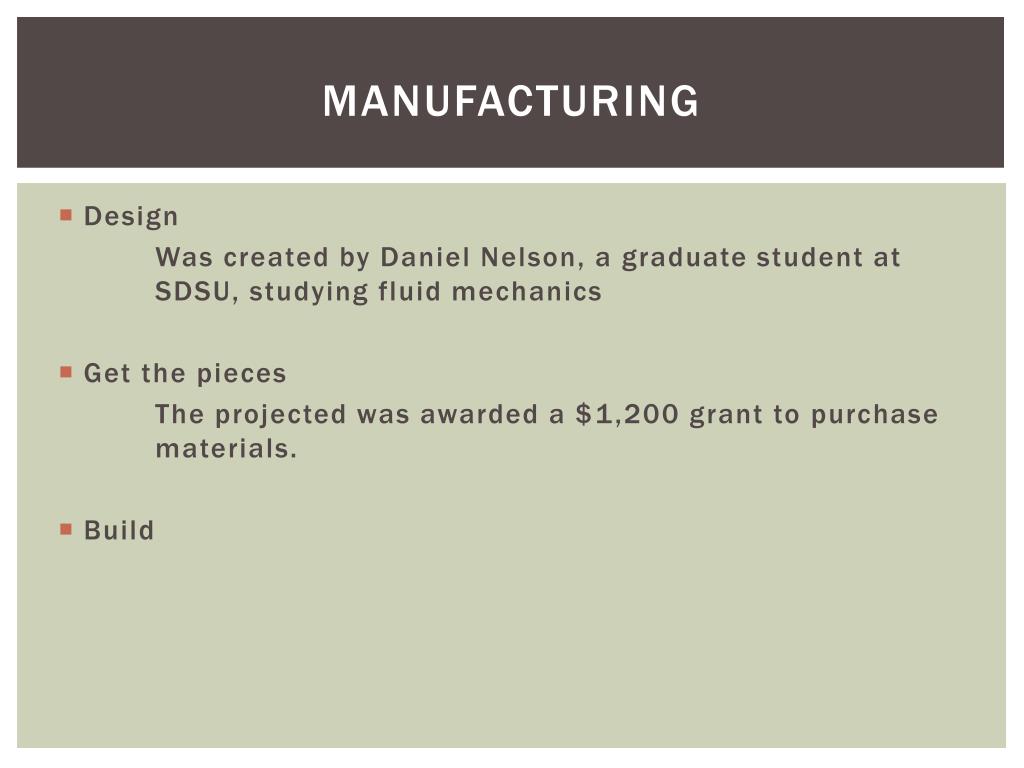Click the Get the pieces heading
The height and width of the screenshot is (768, 1024).
(x=185, y=374)
